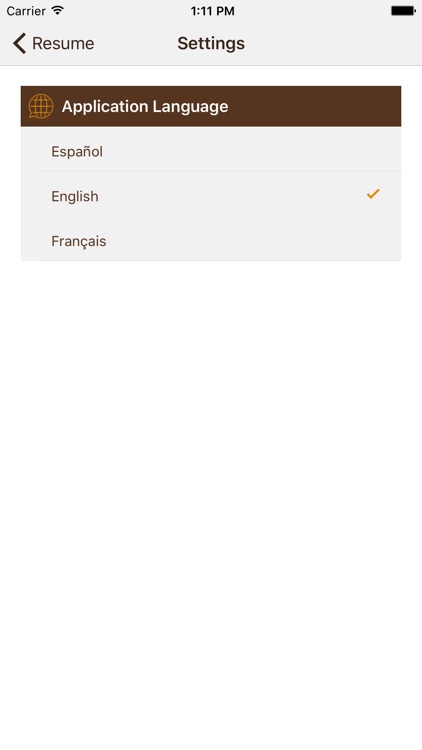Viewport: 422px width, 750px height.
Task: Click the globe icon in Application Language header
Action: pos(41,106)
